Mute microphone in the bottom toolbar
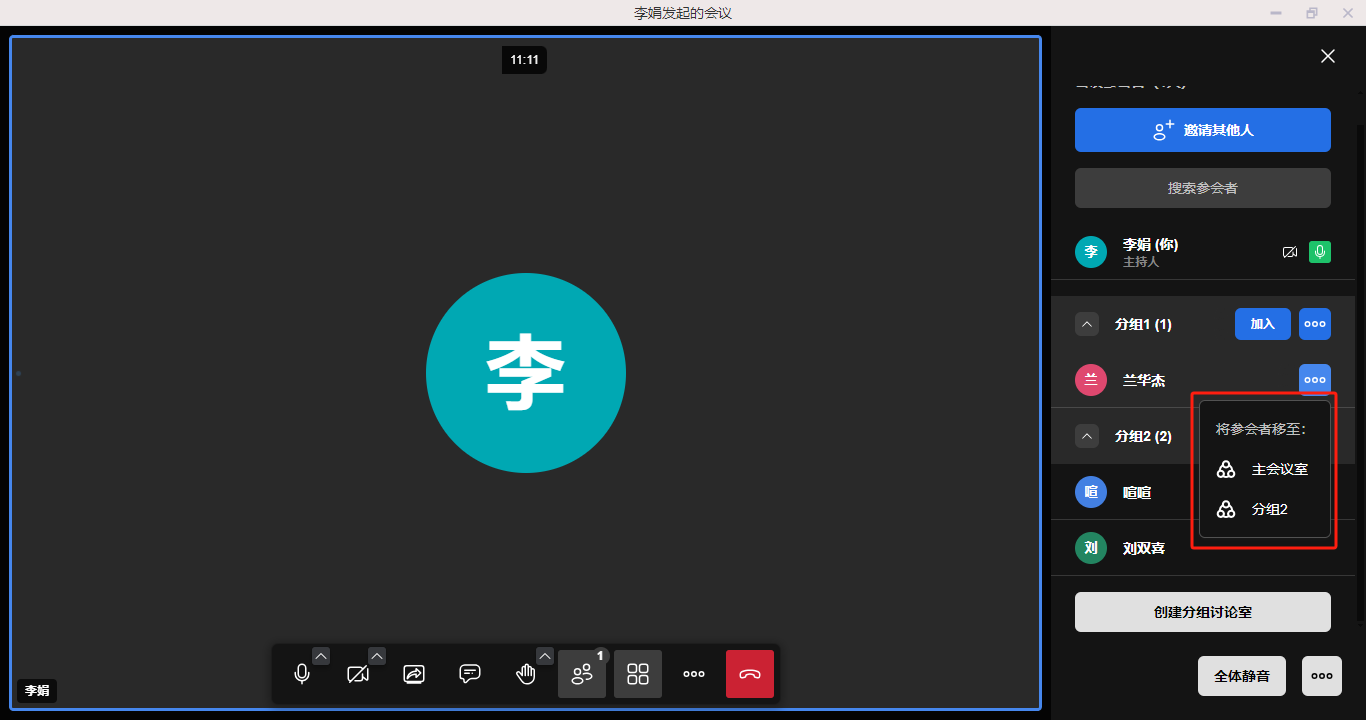1366x720 pixels. tap(302, 674)
